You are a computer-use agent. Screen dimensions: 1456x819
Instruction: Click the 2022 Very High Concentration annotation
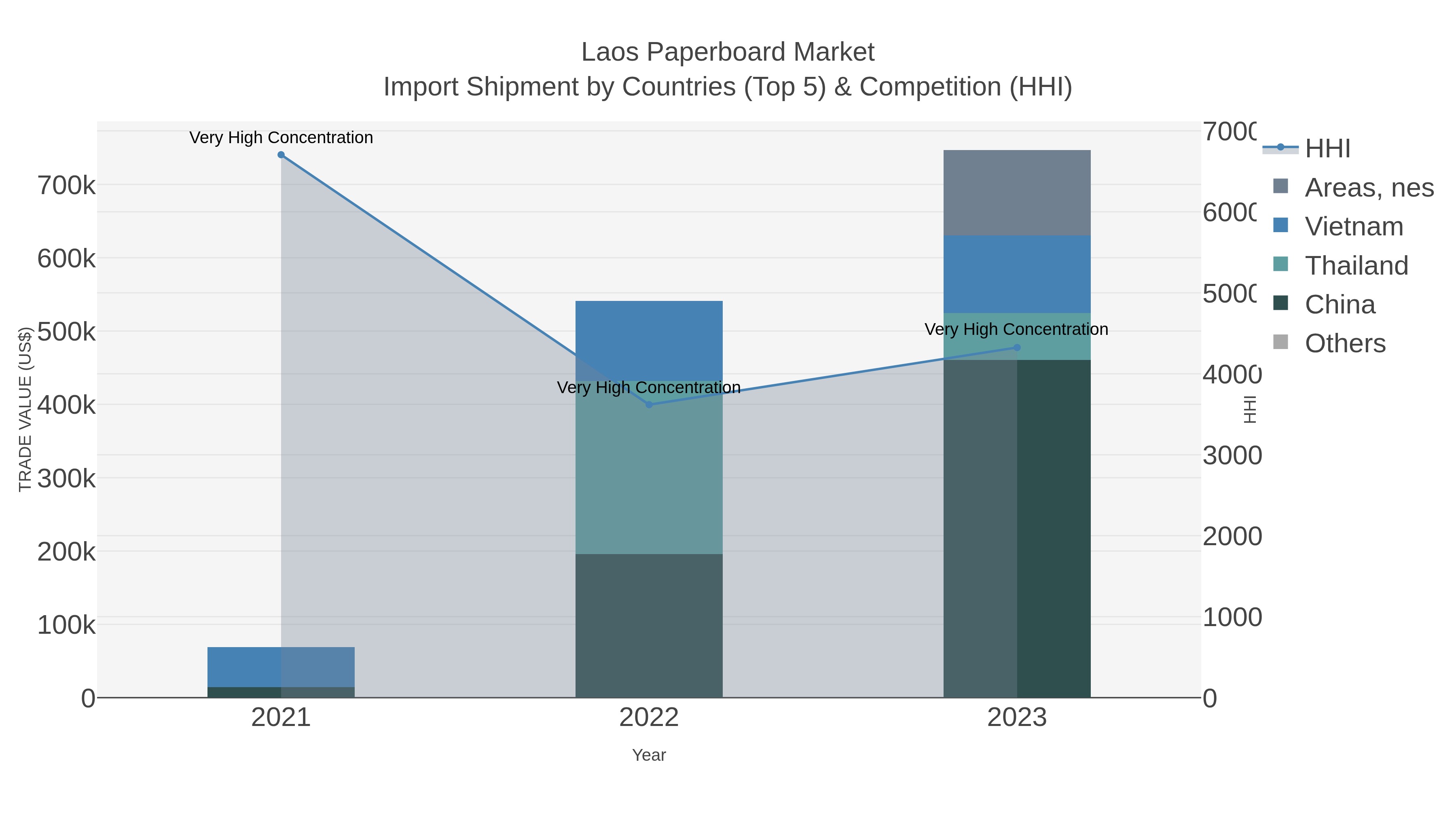[649, 388]
